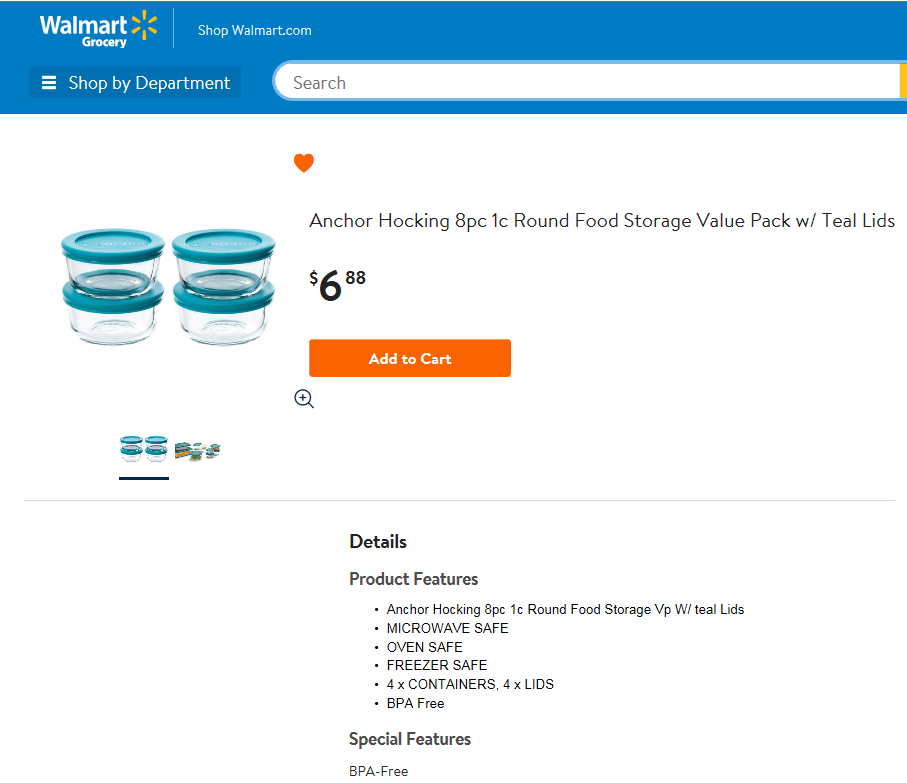This screenshot has height=783, width=907.
Task: Expand the Shop by Department menu
Action: pyautogui.click(x=135, y=82)
